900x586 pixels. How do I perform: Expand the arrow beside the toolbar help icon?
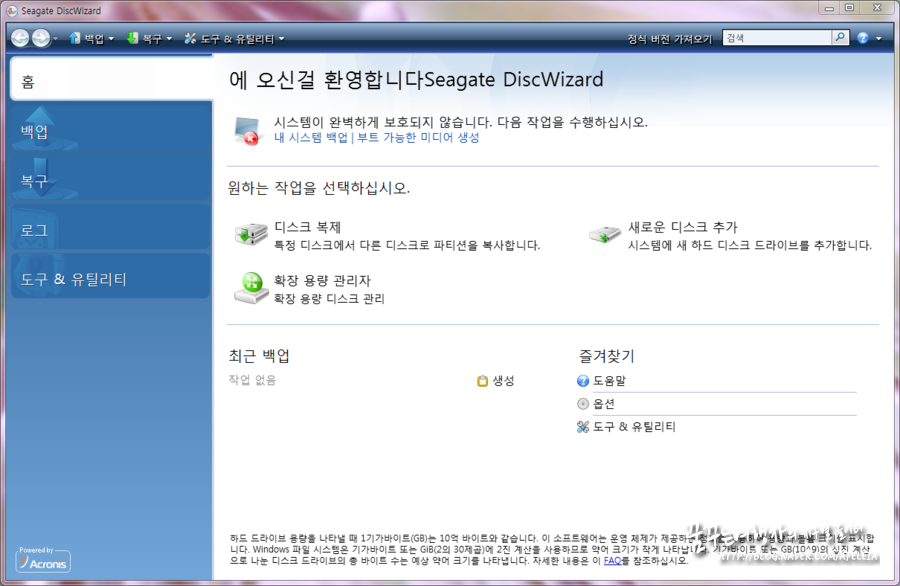tap(879, 38)
